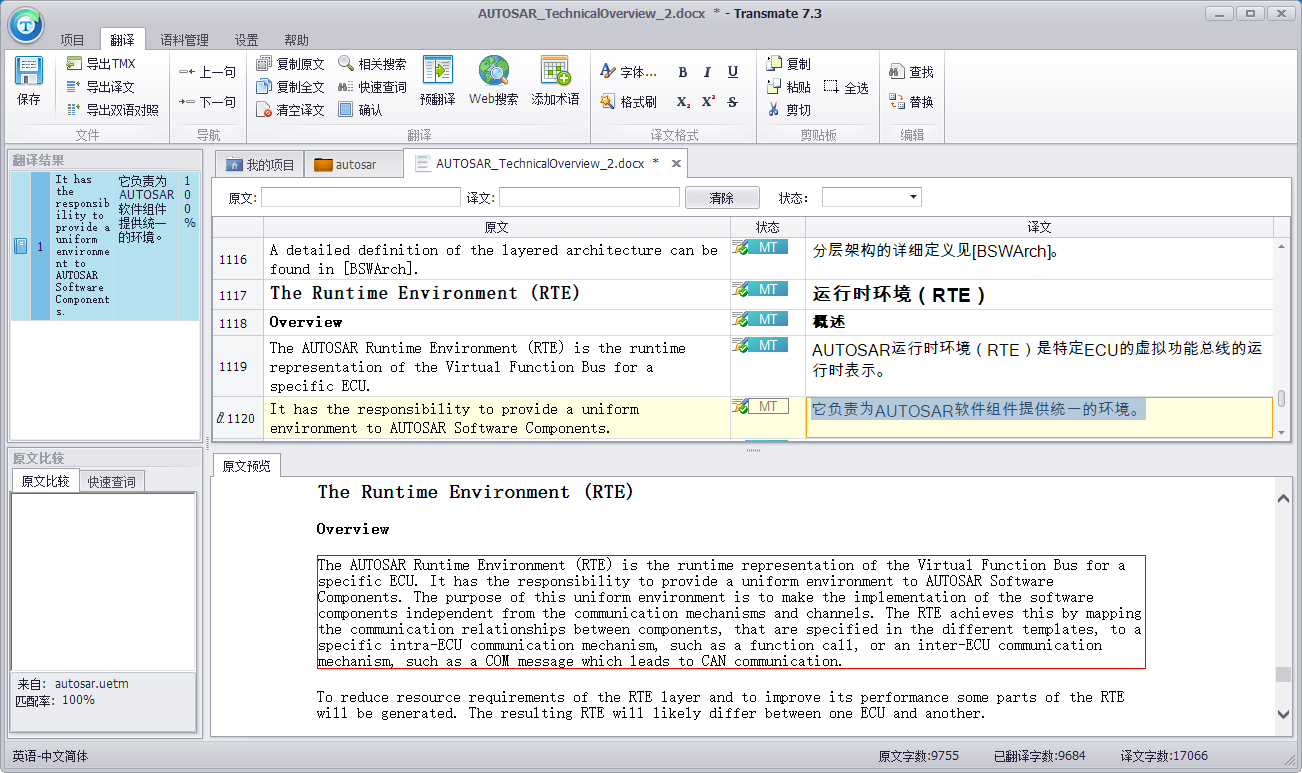The image size is (1302, 773).
Task: Toggle superscript formatting
Action: tap(708, 102)
